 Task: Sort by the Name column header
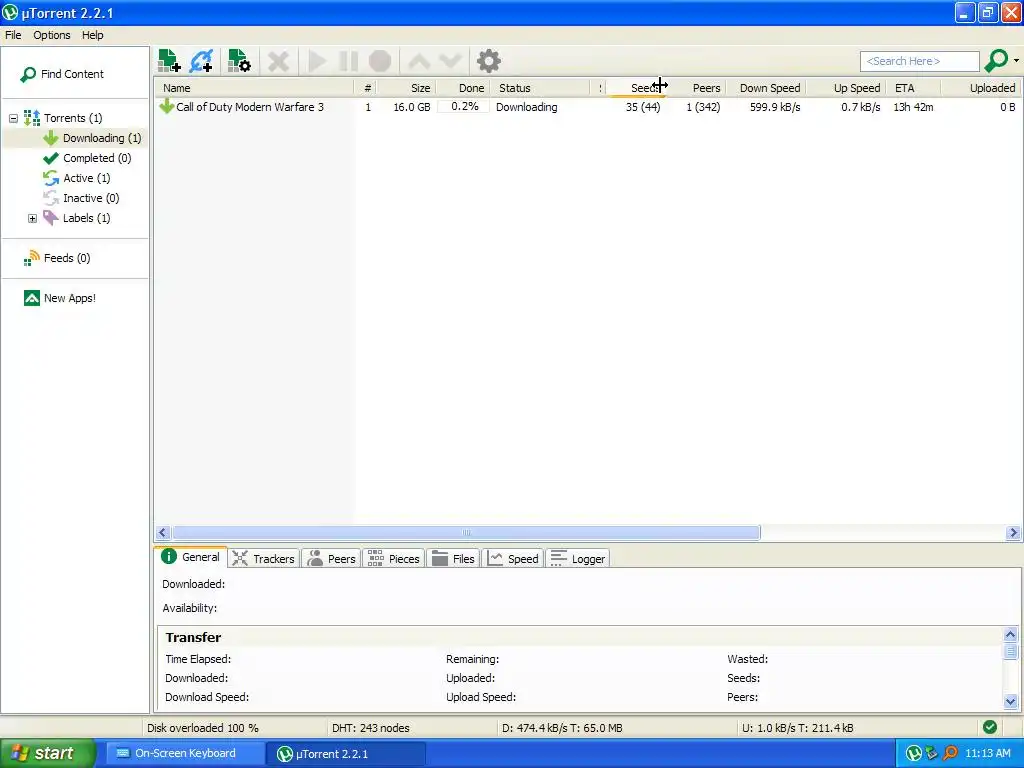[255, 88]
